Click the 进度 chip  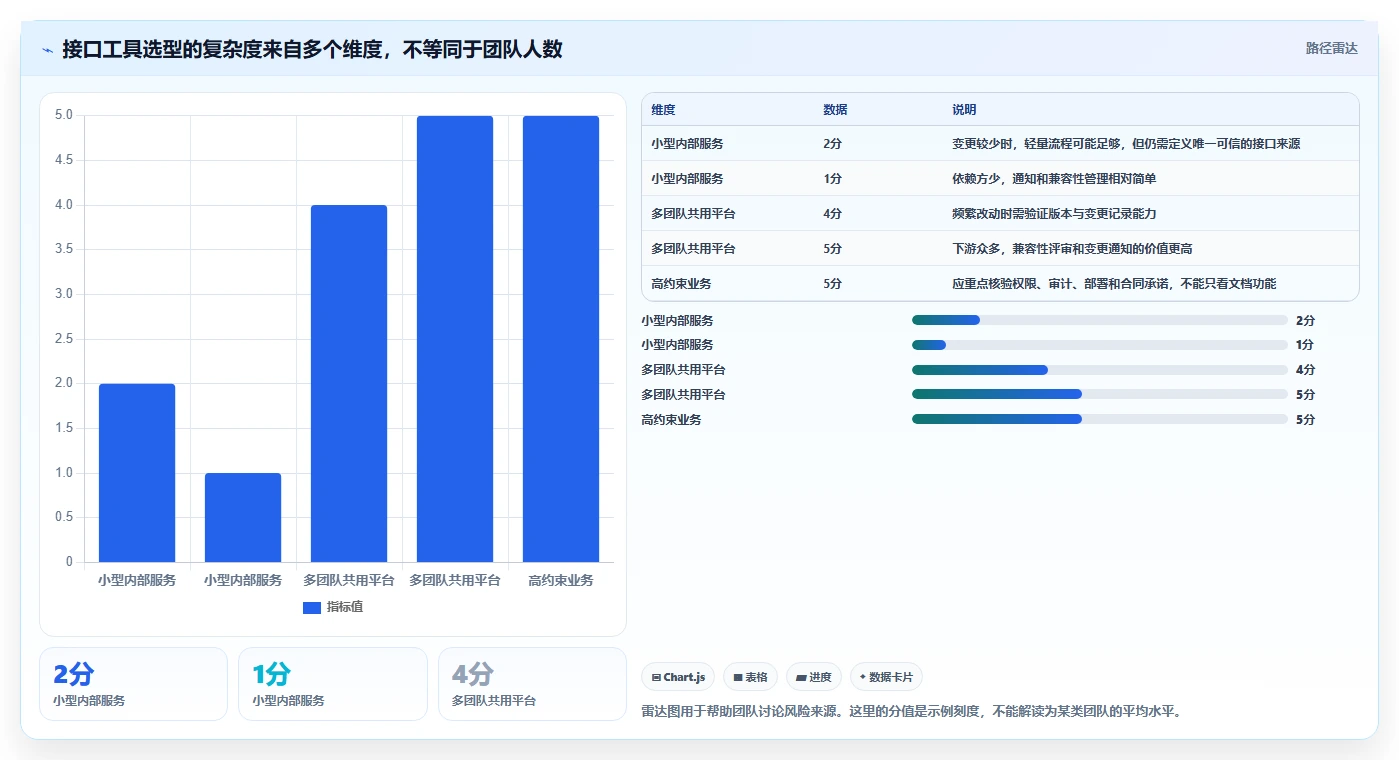click(814, 677)
